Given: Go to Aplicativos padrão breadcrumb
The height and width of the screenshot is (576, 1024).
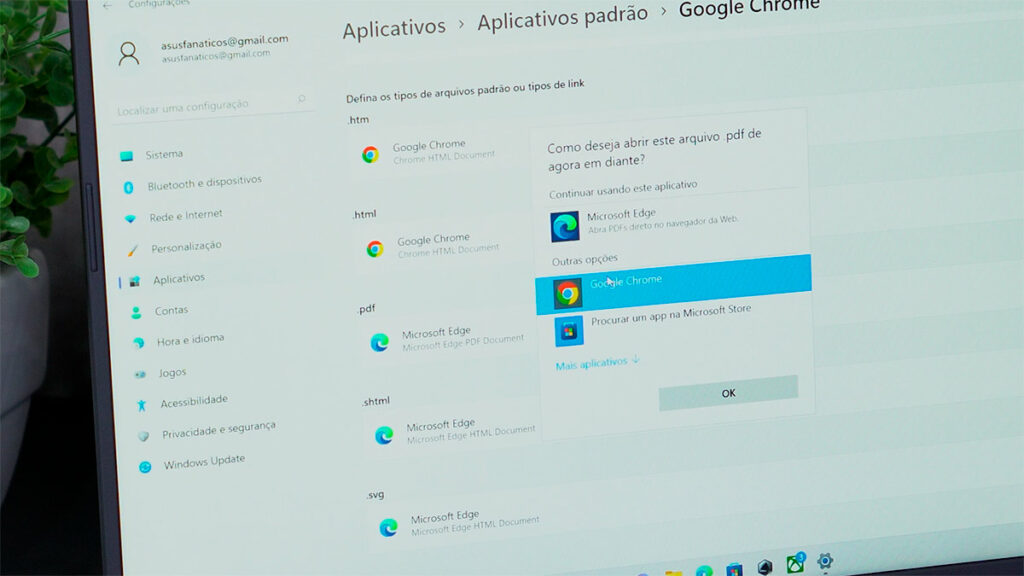Looking at the screenshot, I should pos(562,18).
